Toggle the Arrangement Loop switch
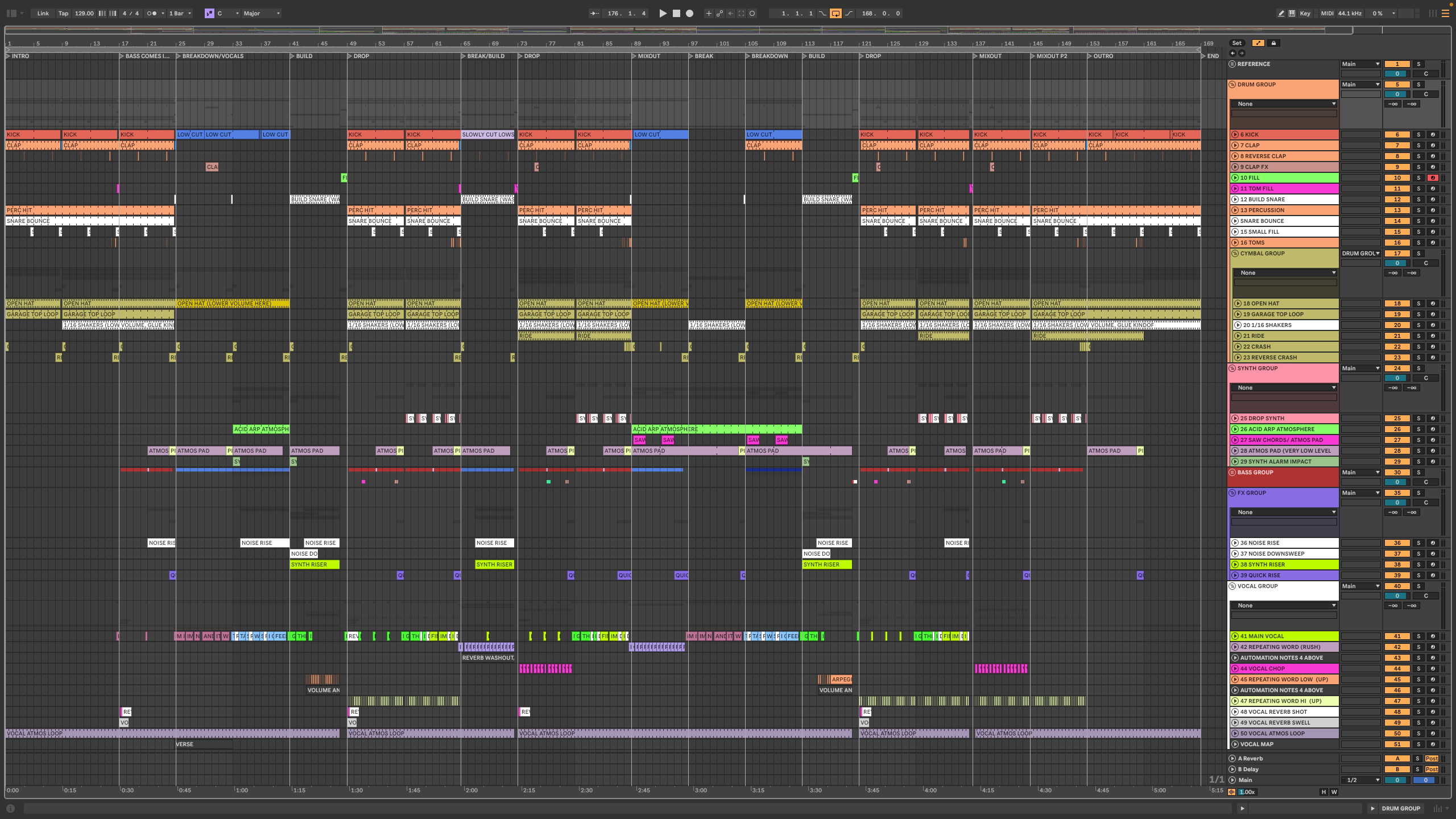Image resolution: width=1456 pixels, height=819 pixels. [x=835, y=13]
